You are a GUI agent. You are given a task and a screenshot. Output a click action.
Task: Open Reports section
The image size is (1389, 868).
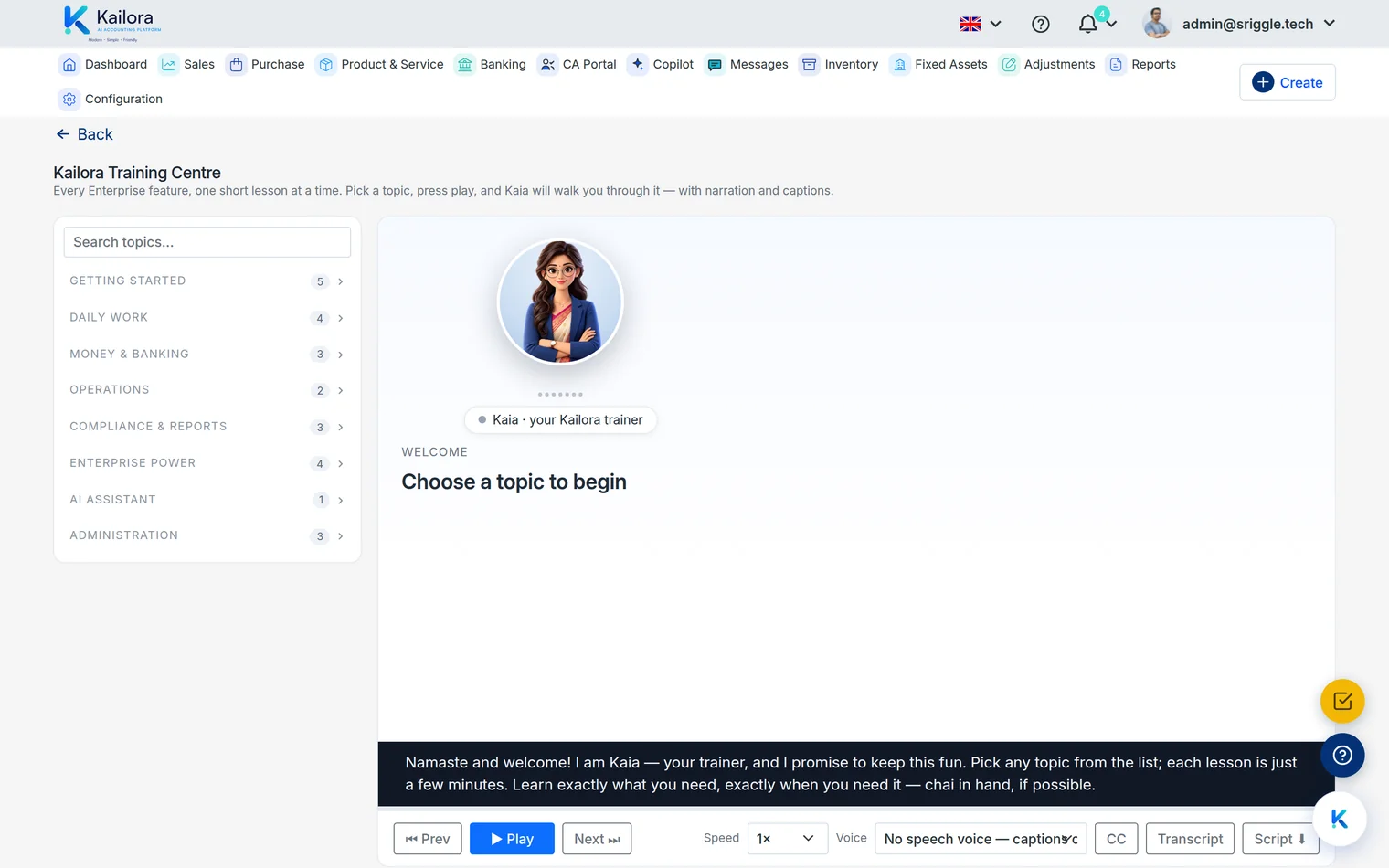tap(1141, 64)
